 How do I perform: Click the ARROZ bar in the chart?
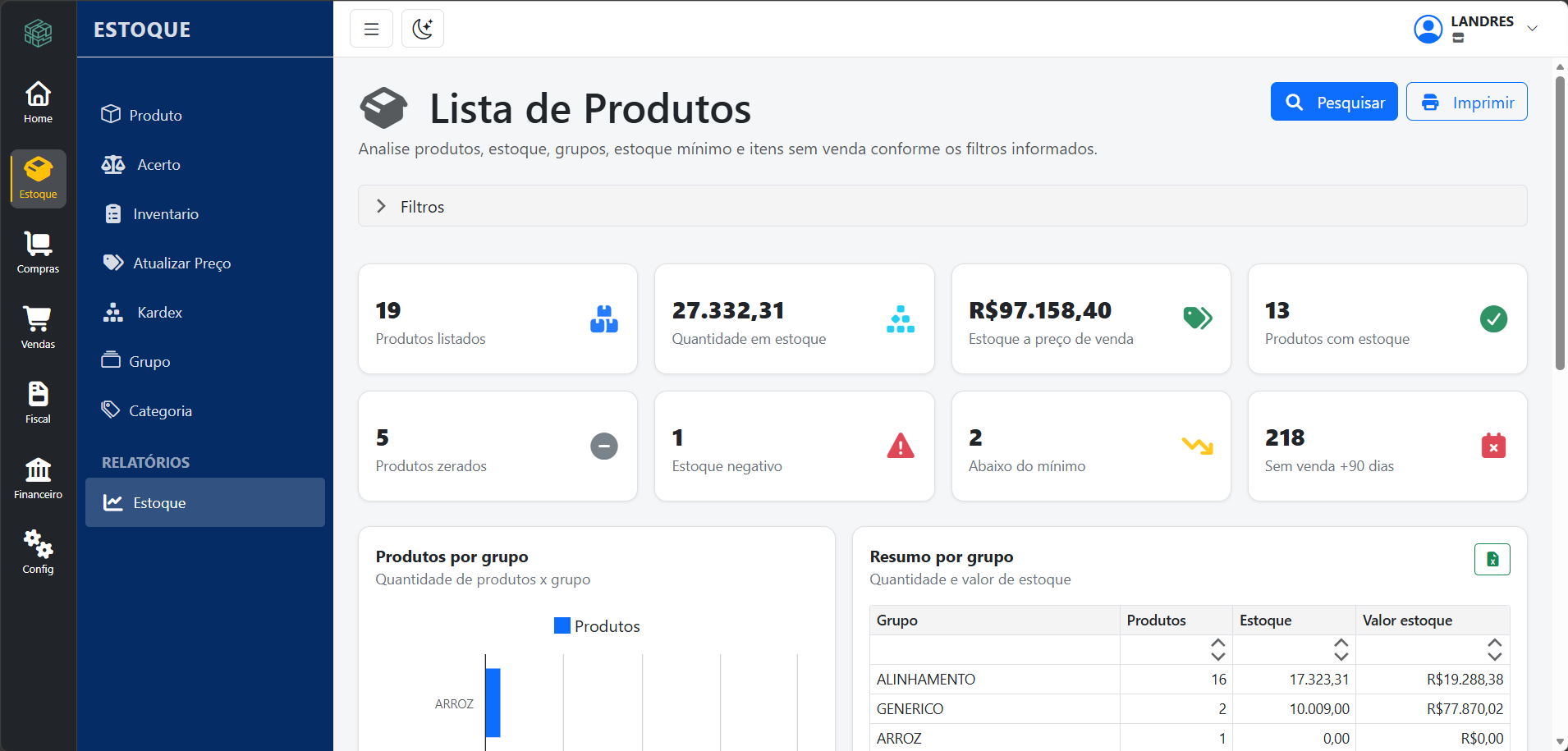[493, 703]
